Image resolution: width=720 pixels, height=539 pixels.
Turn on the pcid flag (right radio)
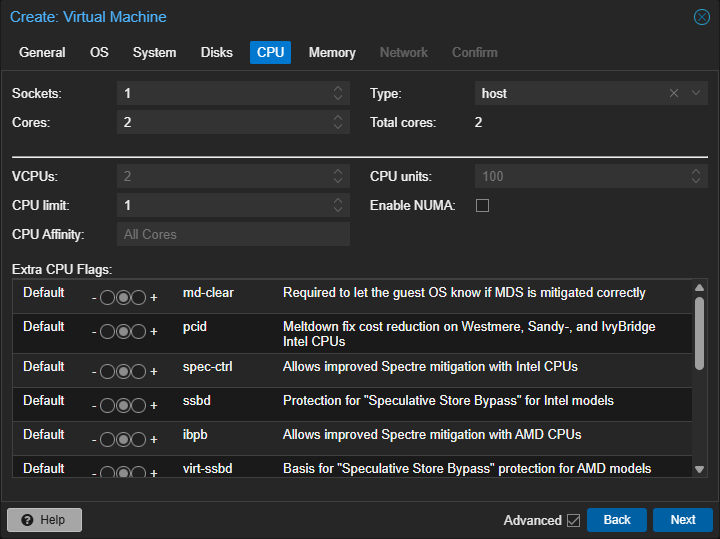(138, 331)
